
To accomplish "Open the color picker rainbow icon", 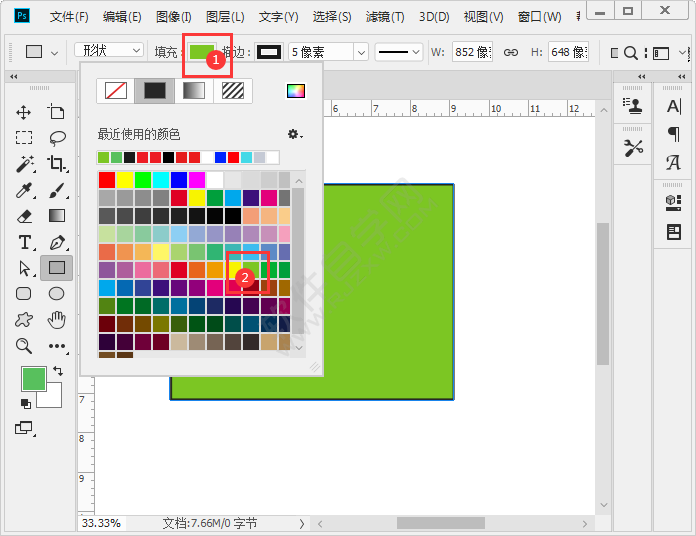I will coord(296,91).
